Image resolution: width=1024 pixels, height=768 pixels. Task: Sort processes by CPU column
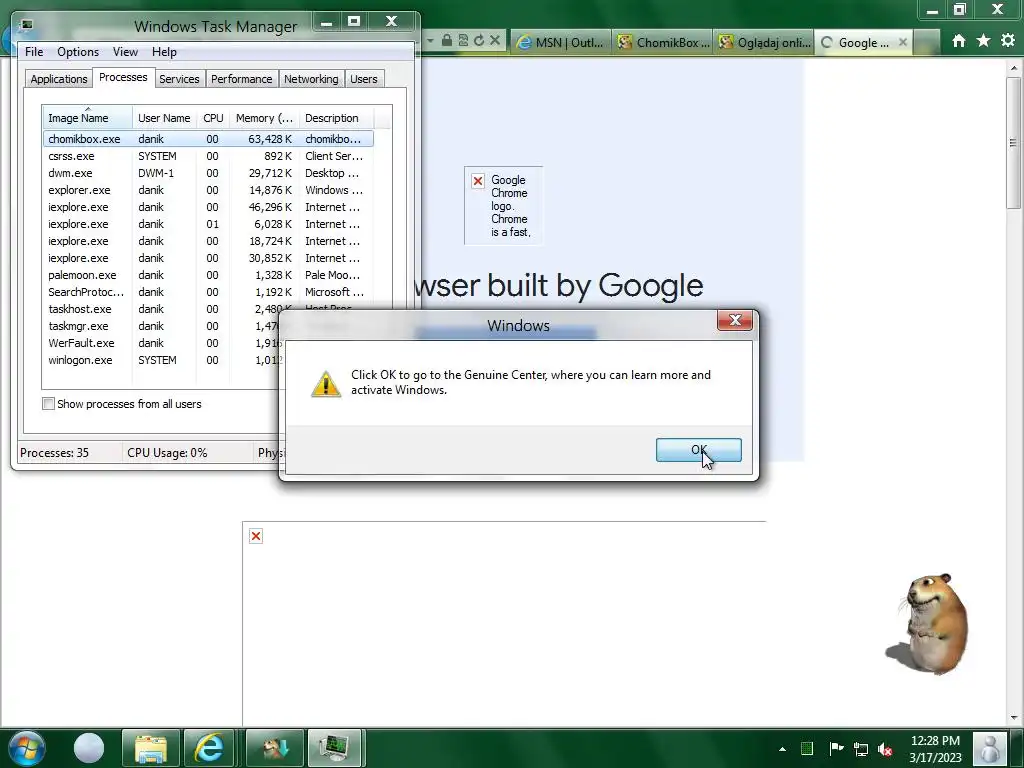[x=213, y=118]
